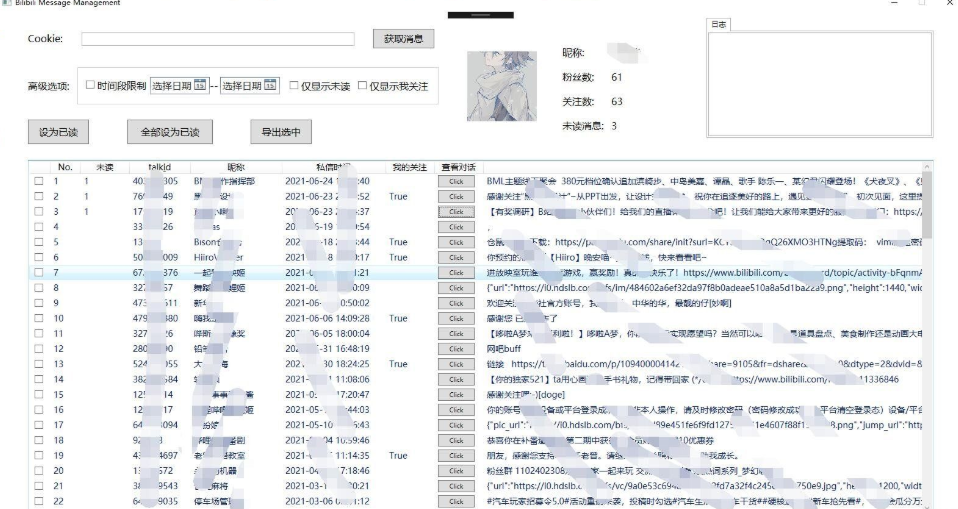Screen dimensions: 958x509
Task: Click the Click button in row 22
Action: click(456, 501)
